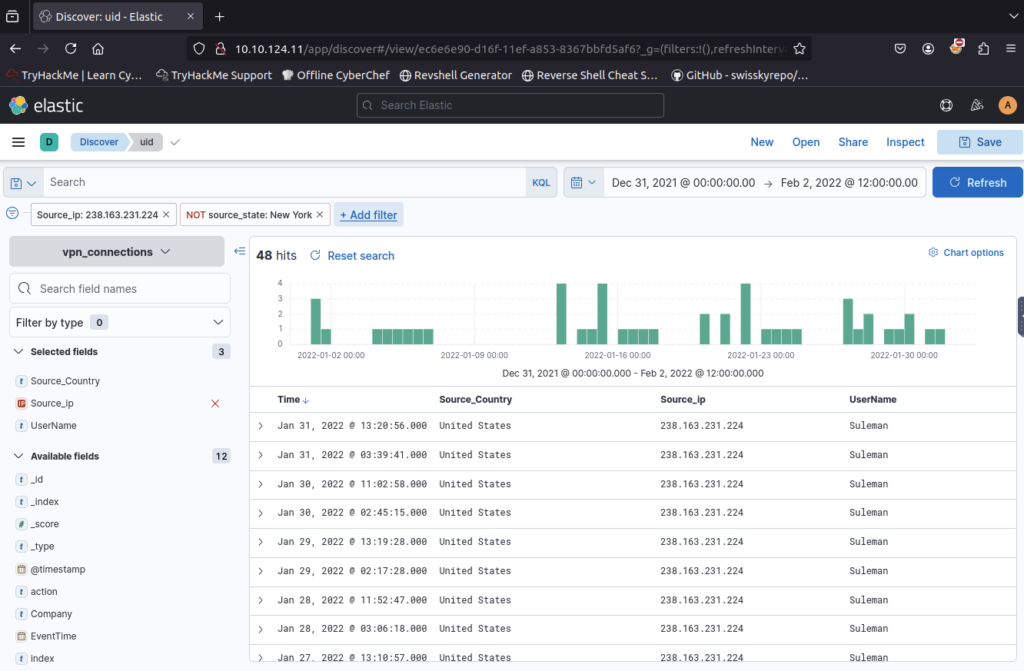Open saved query menu icon
The width and height of the screenshot is (1024, 671).
tap(23, 183)
